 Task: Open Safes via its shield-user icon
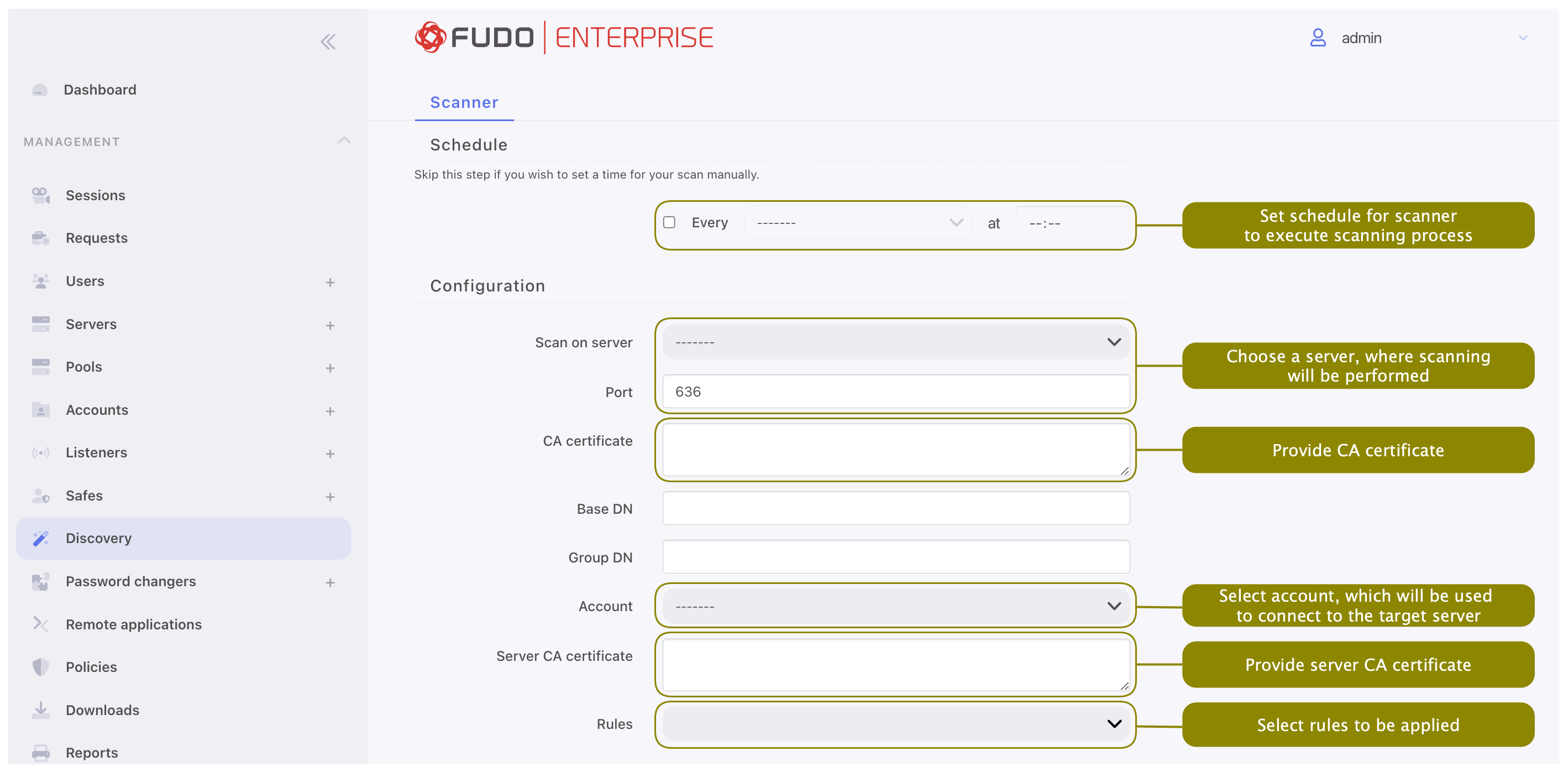pos(41,496)
